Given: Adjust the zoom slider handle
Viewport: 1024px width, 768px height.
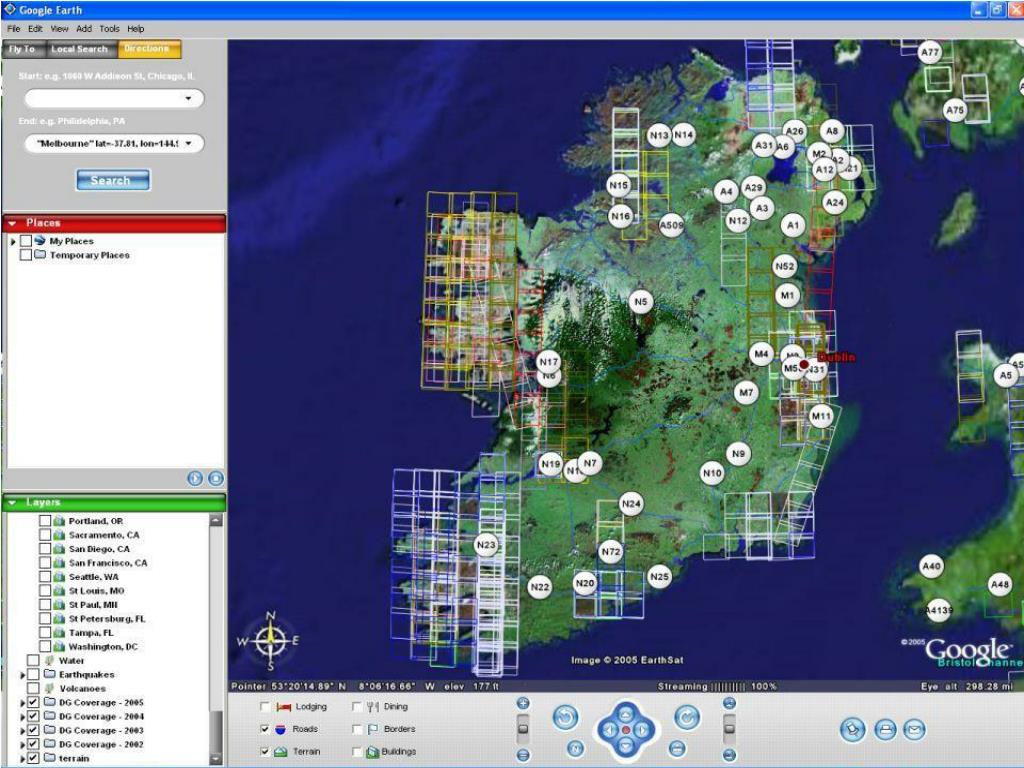Looking at the screenshot, I should point(523,728).
